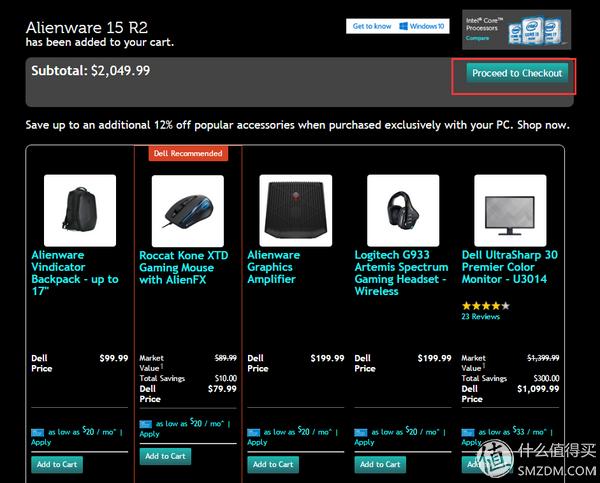This screenshot has width=600, height=483.
Task: Open the Alienware Graphics Amplifier image
Action: click(x=295, y=210)
